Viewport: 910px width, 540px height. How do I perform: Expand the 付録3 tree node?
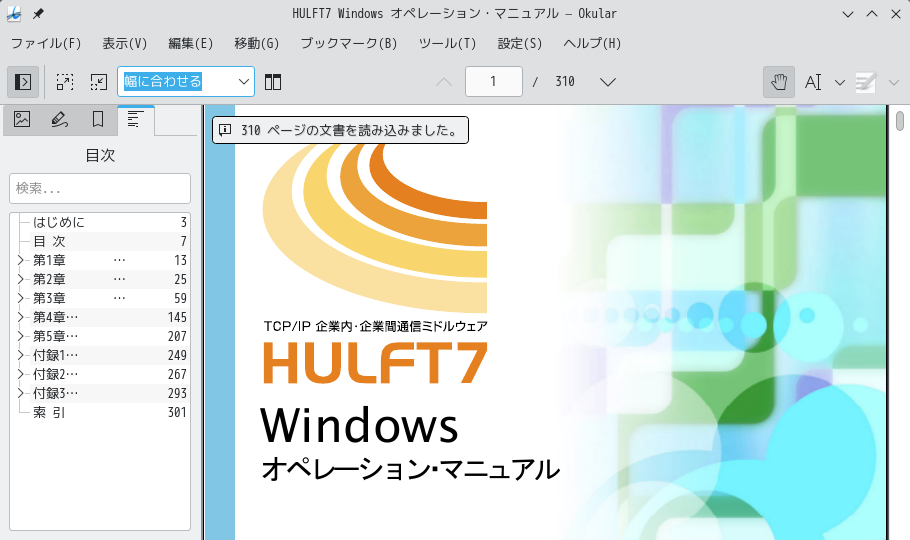coord(21,393)
